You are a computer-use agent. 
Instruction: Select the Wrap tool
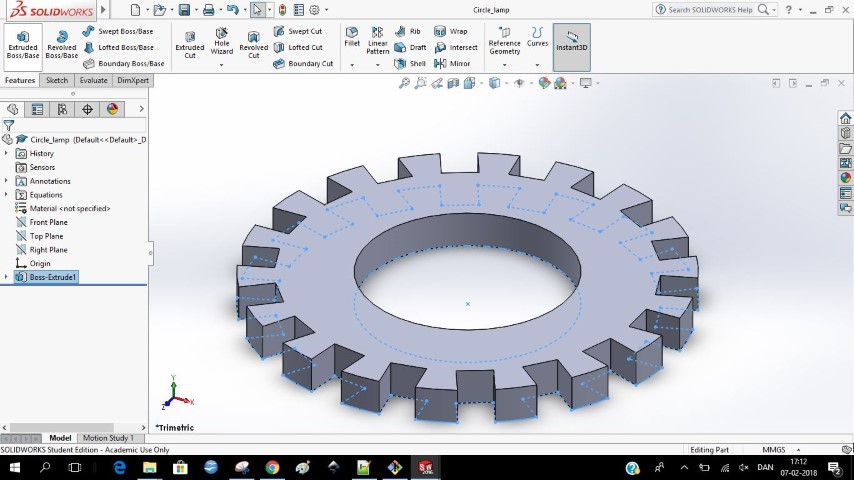(x=450, y=32)
